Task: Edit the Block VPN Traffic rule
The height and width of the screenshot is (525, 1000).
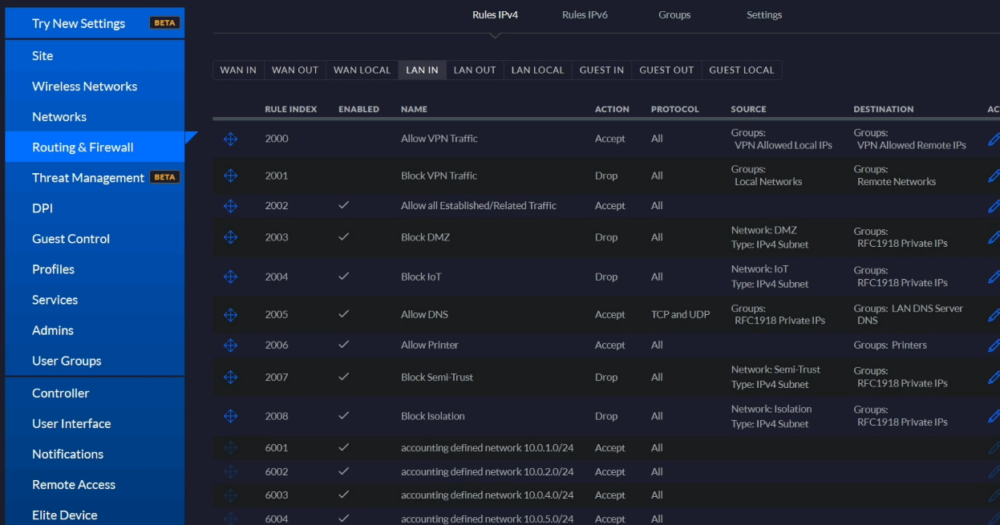Action: (994, 175)
